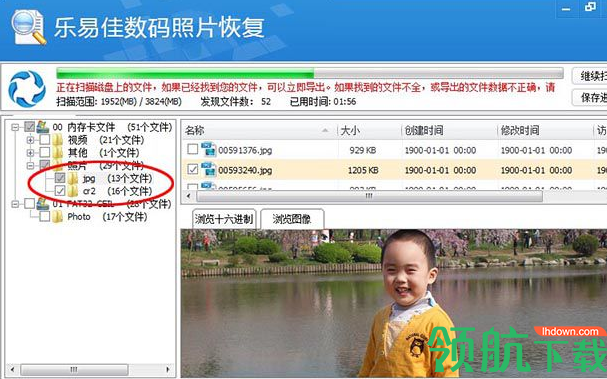This screenshot has width=607, height=379.
Task: Collapse the 照片 tree node
Action: [x=30, y=166]
